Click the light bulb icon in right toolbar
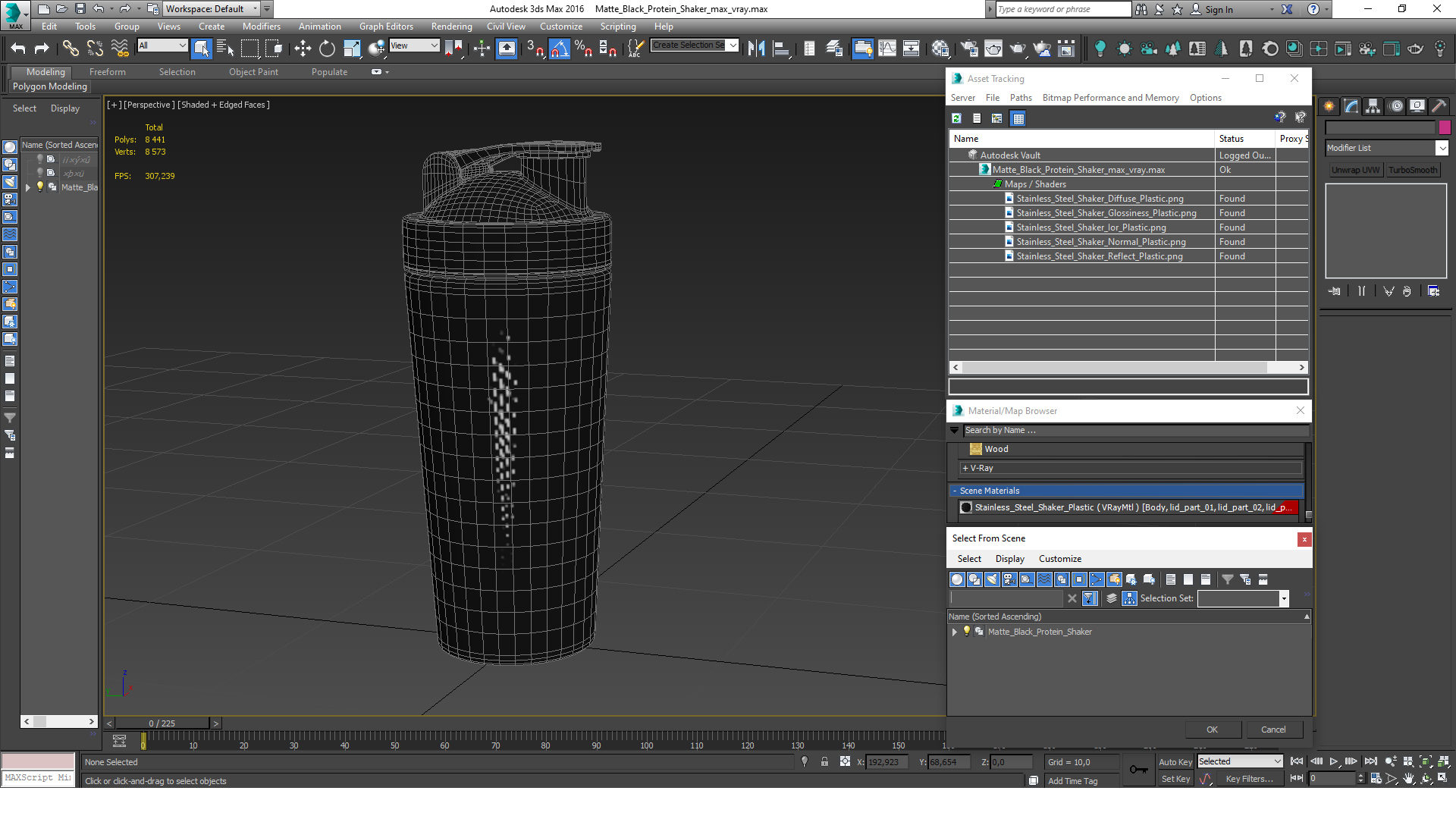This screenshot has width=1456, height=819. pos(1100,49)
